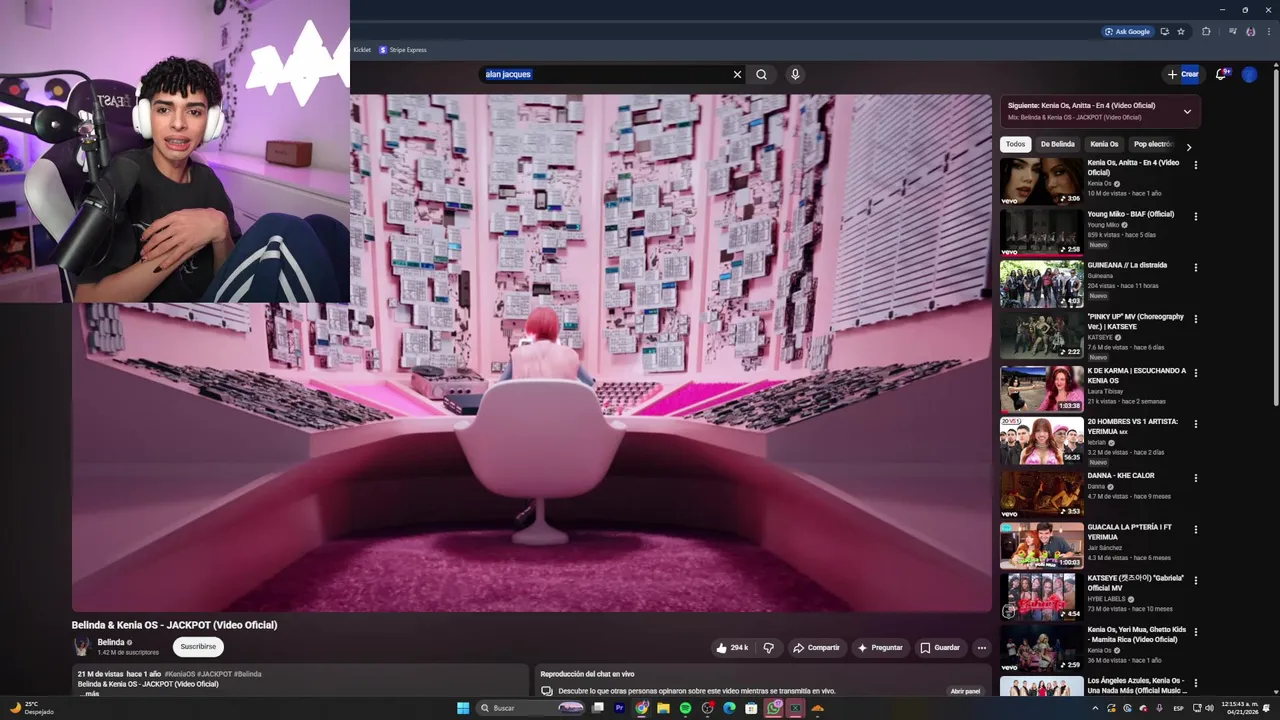Image resolution: width=1280 pixels, height=720 pixels.
Task: Dislike the video with thumbs-down icon
Action: click(x=768, y=648)
